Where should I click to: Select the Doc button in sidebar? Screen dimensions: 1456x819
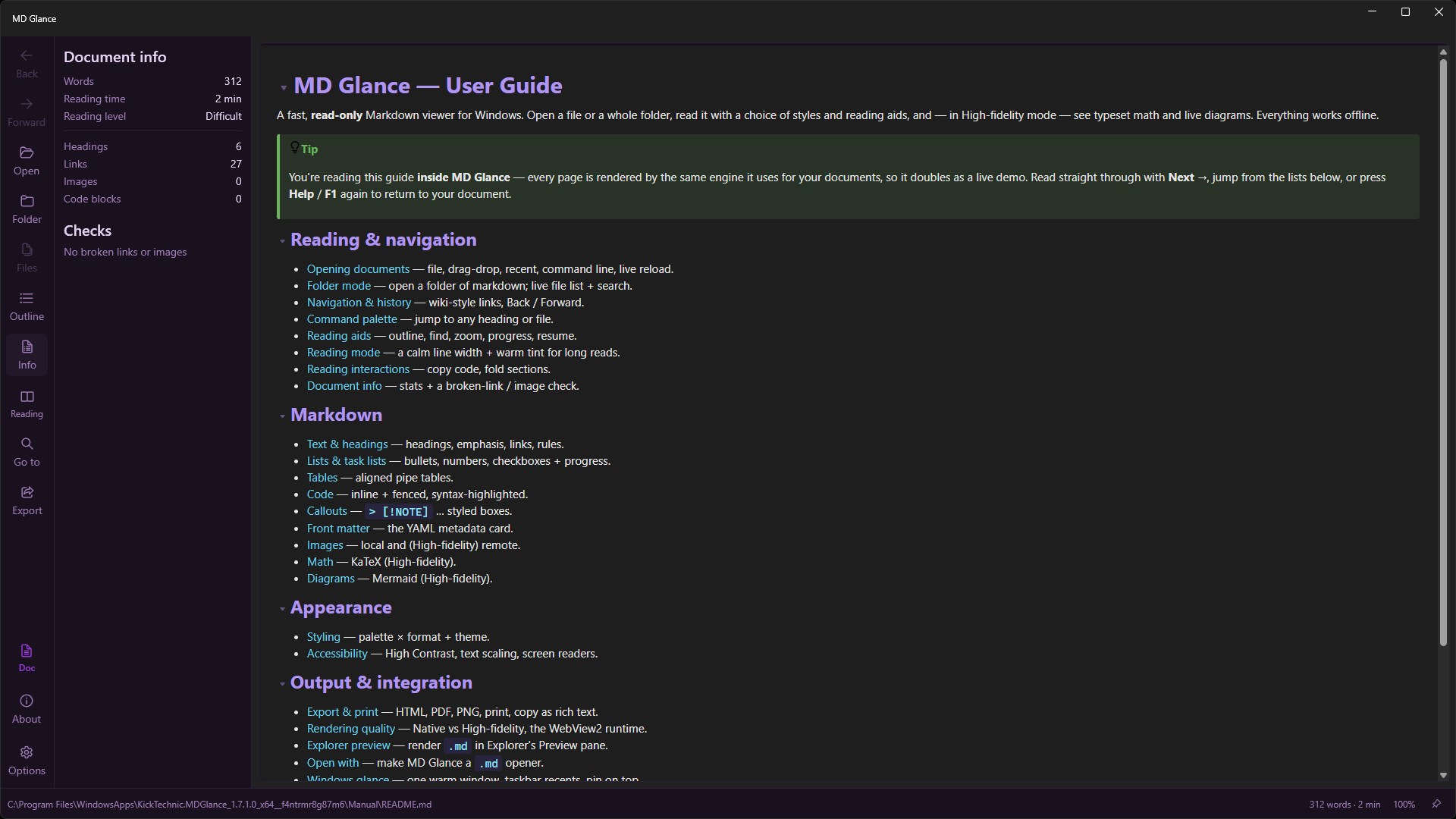click(x=27, y=658)
